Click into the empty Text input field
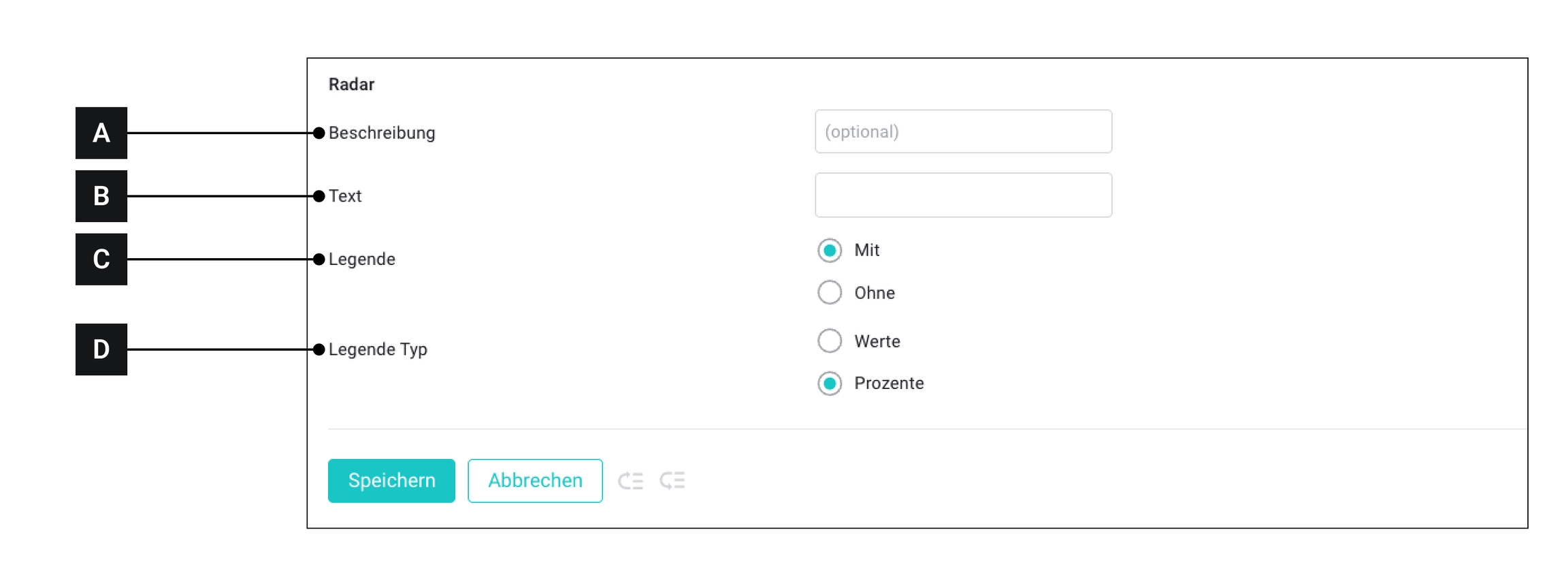1568x566 pixels. coord(963,195)
